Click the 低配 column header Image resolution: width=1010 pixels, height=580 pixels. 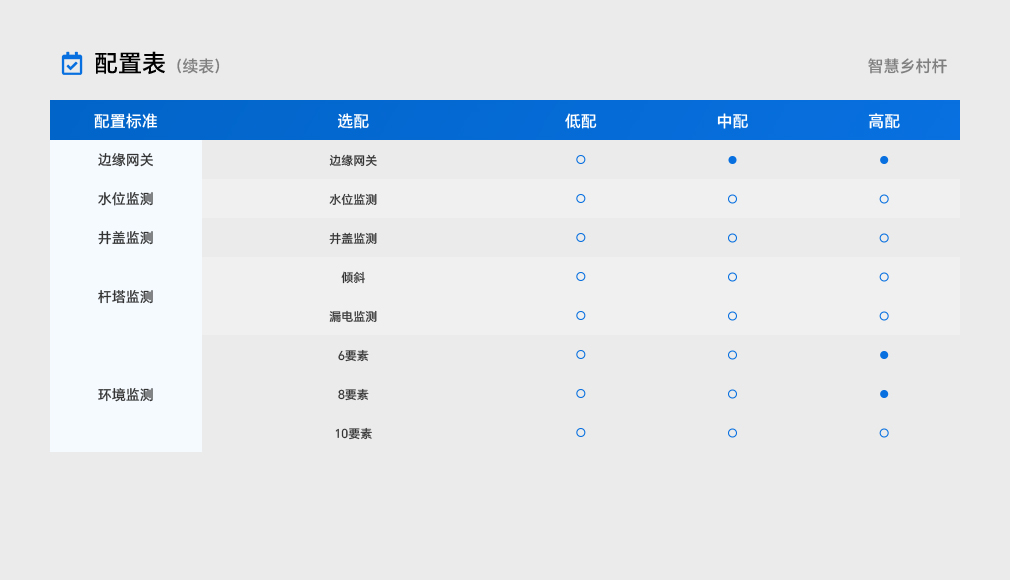tap(581, 121)
